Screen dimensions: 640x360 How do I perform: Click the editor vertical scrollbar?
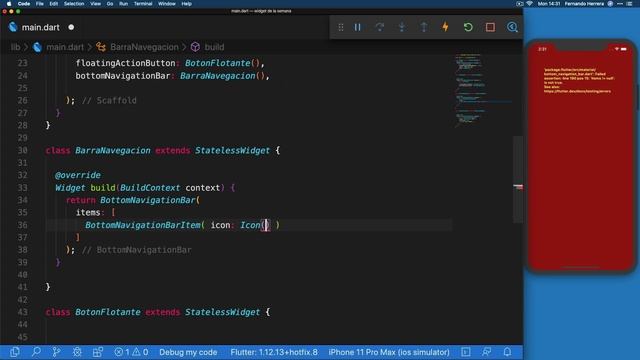pyautogui.click(x=518, y=180)
